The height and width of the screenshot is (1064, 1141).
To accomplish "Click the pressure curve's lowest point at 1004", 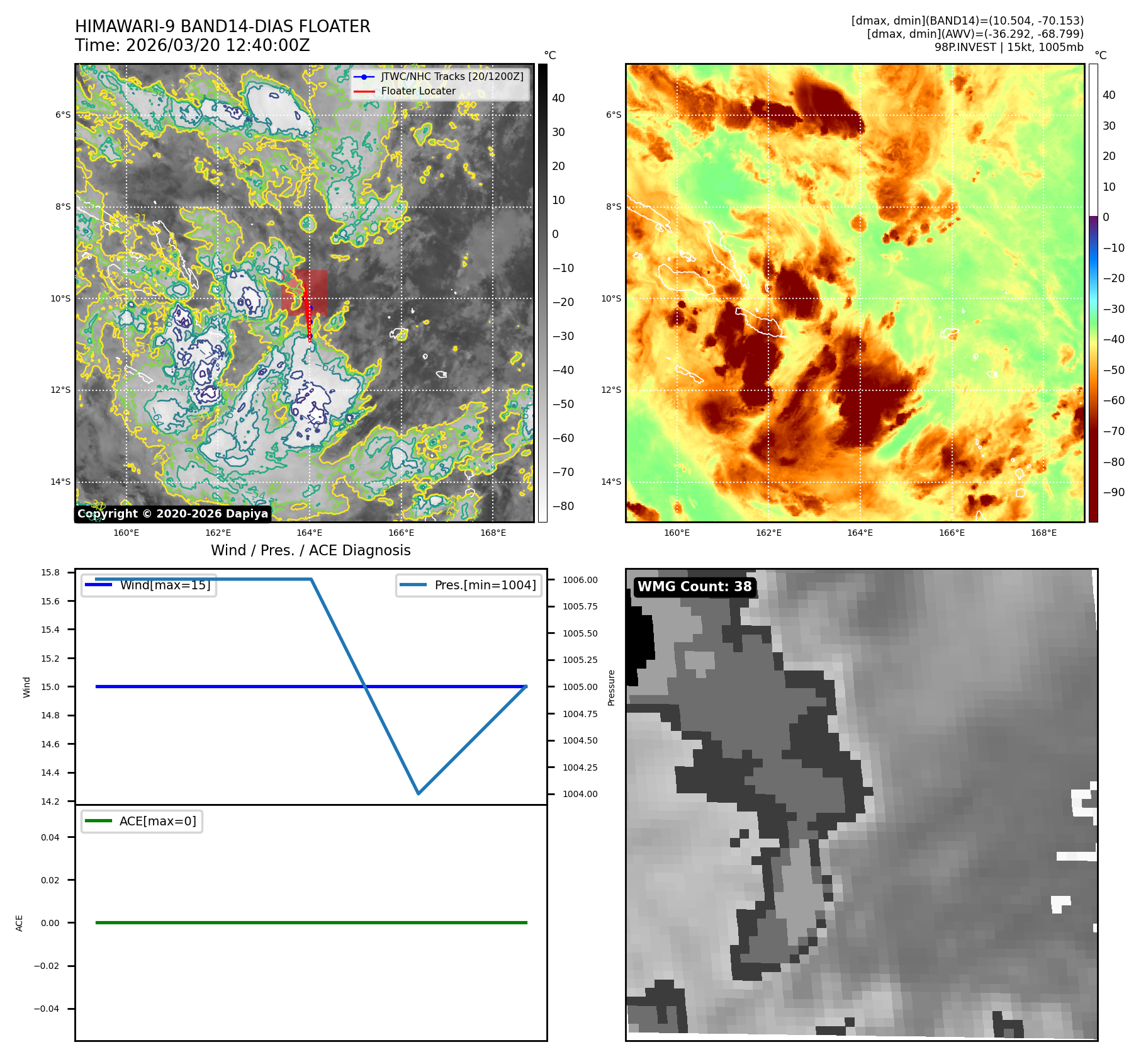I will click(419, 793).
